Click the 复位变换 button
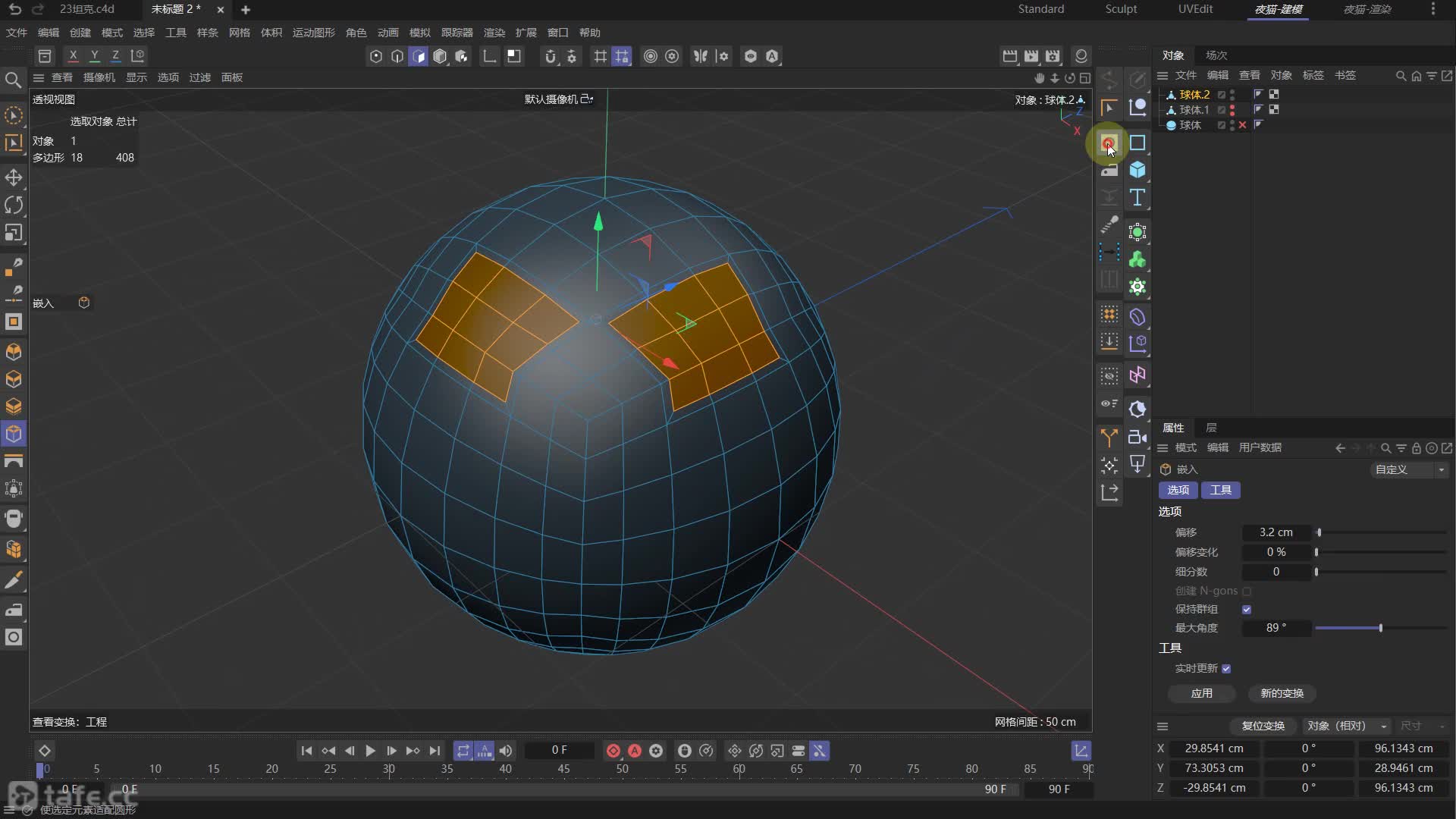The image size is (1456, 819). [x=1263, y=726]
